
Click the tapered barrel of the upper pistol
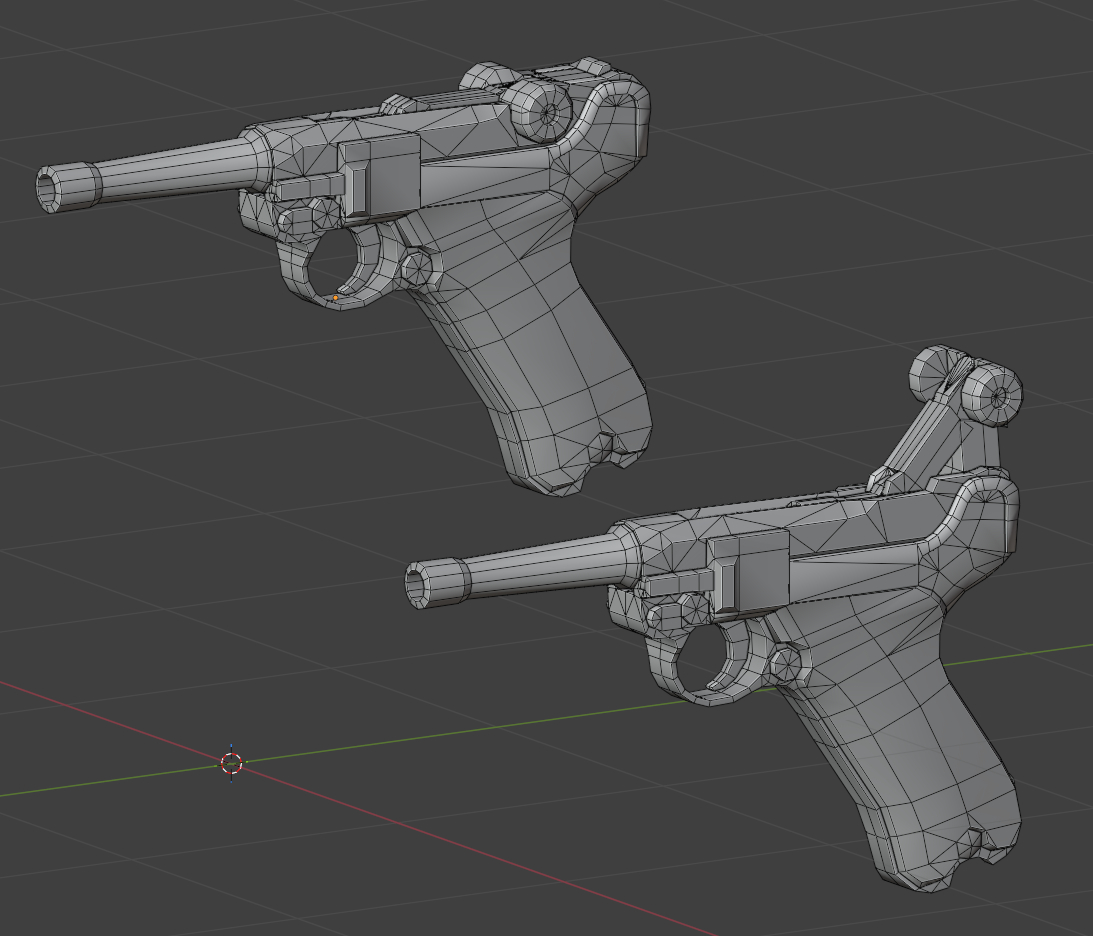coord(170,170)
